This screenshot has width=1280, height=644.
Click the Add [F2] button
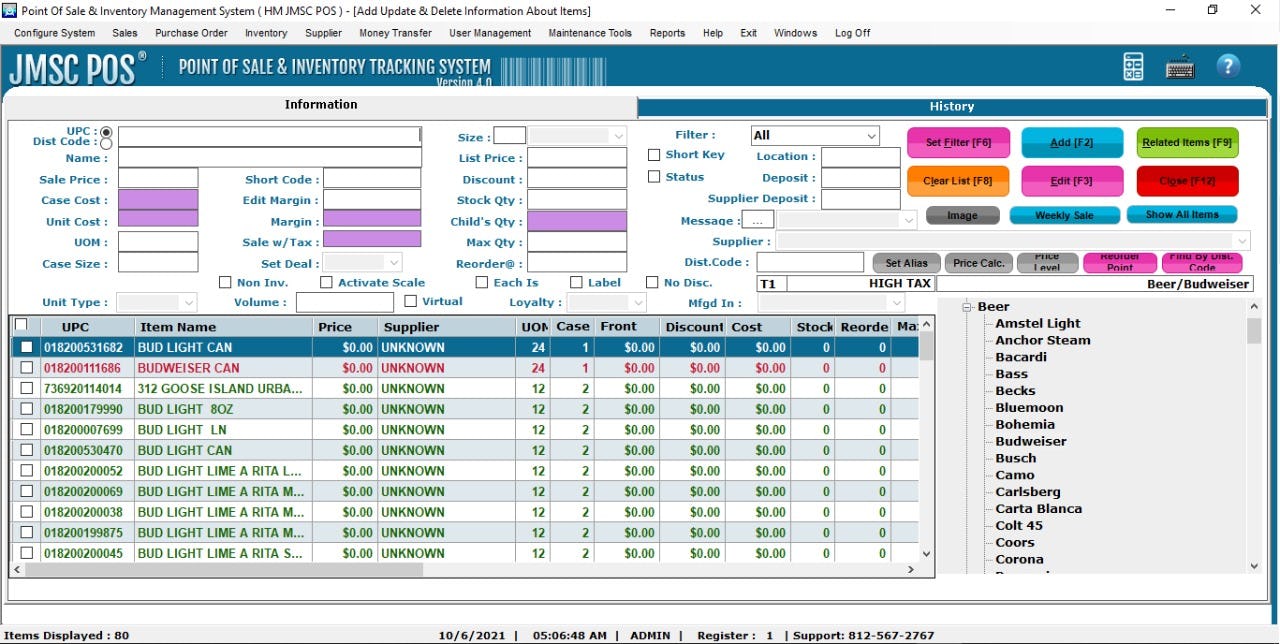pyautogui.click(x=1072, y=142)
